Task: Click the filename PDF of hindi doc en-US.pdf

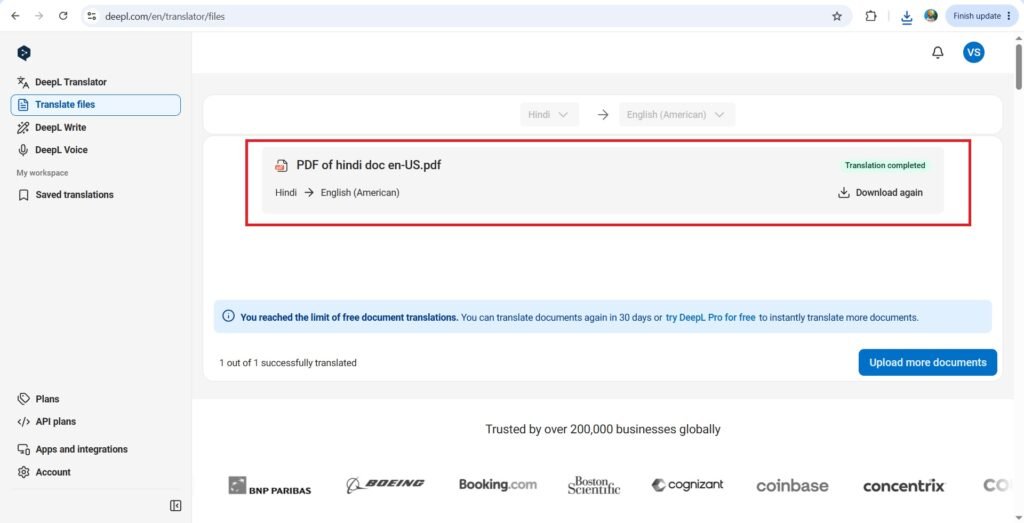Action: coord(369,165)
